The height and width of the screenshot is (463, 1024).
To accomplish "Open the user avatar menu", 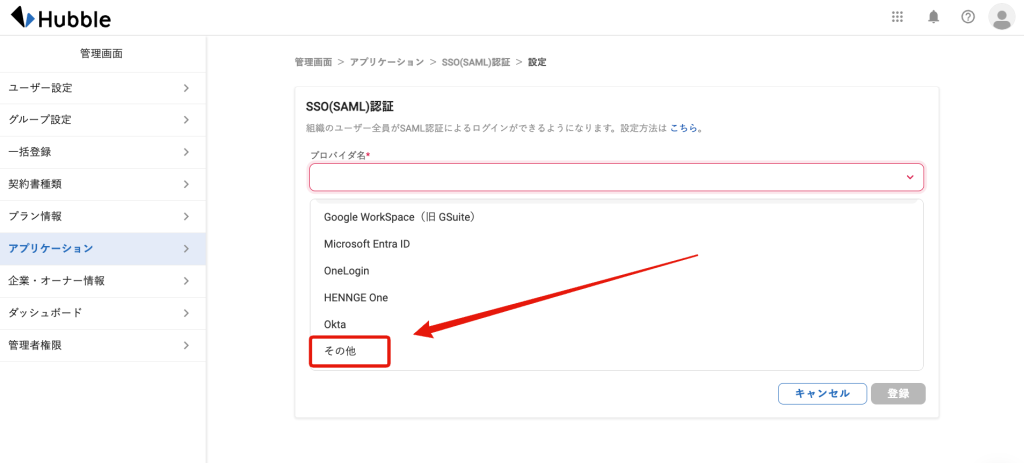I will [1002, 17].
